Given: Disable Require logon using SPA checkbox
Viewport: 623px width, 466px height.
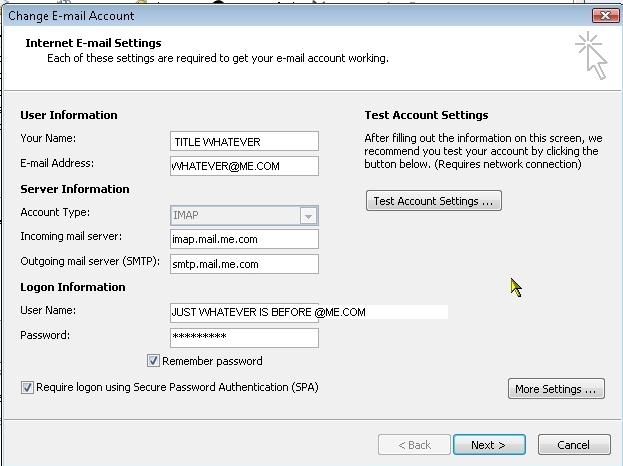Looking at the screenshot, I should (27, 387).
